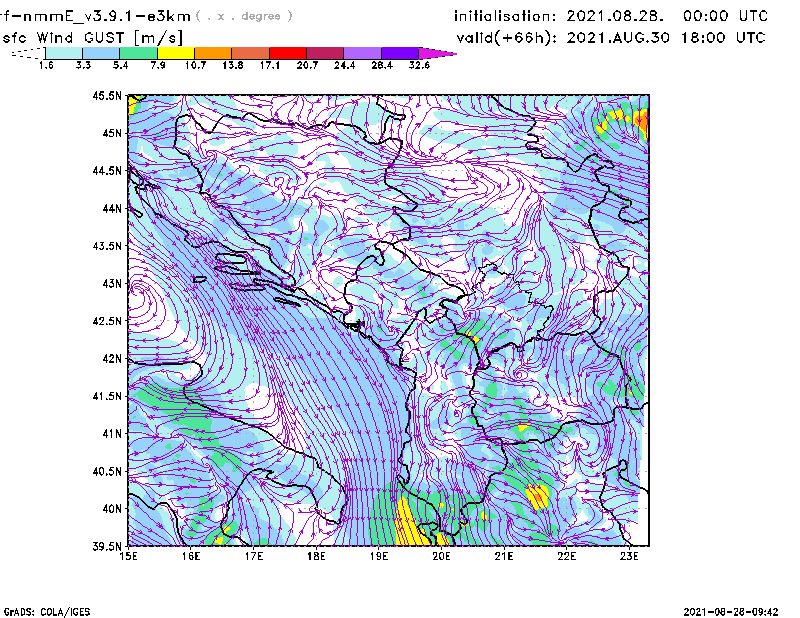
Task: Click the initialisation date 2021.08.28. text
Action: click(x=615, y=16)
